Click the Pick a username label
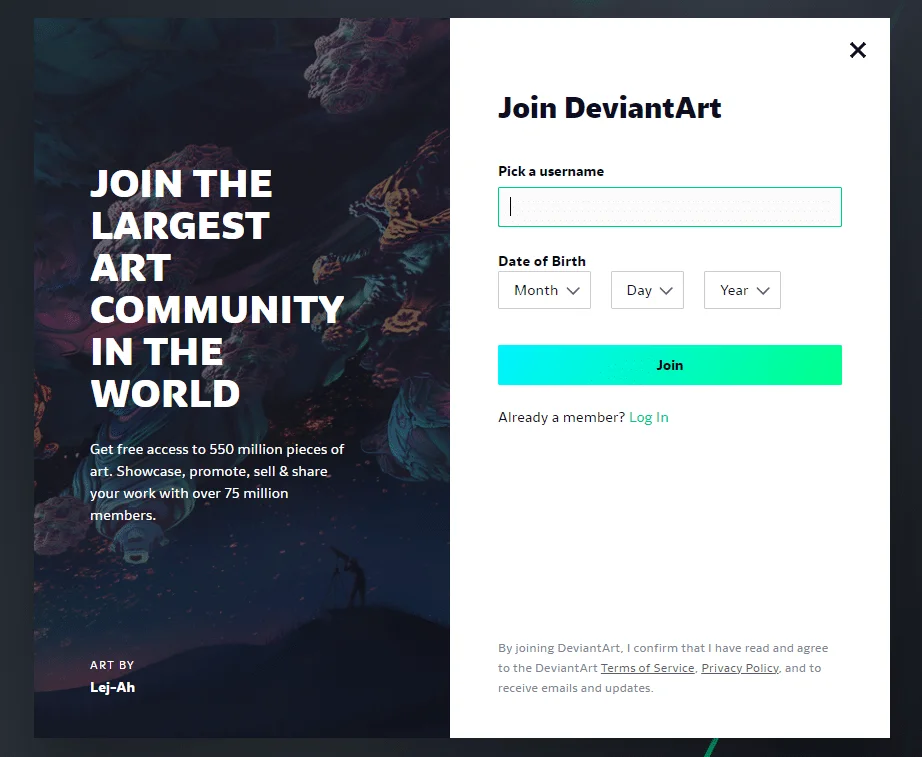Viewport: 922px width, 757px height. point(551,171)
